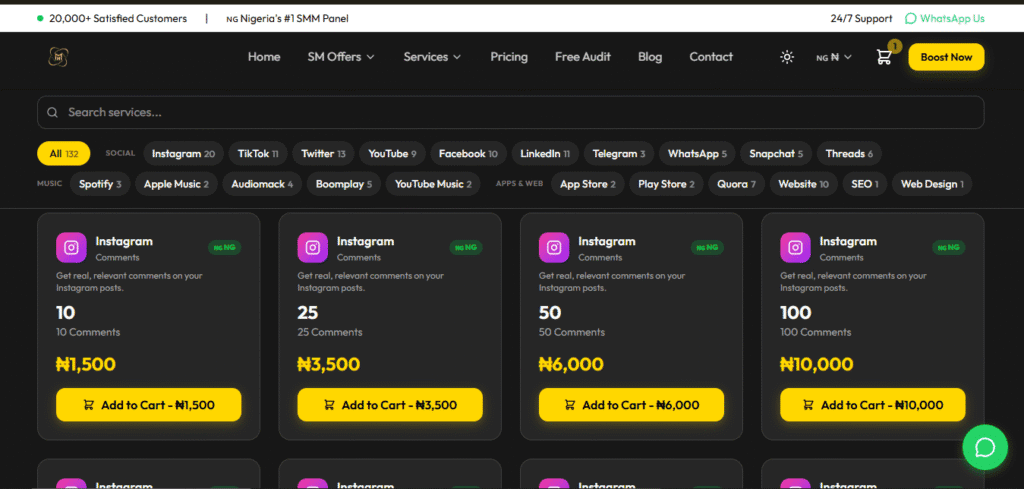Expand the SM Offers dropdown menu
The image size is (1024, 489).
click(x=341, y=57)
